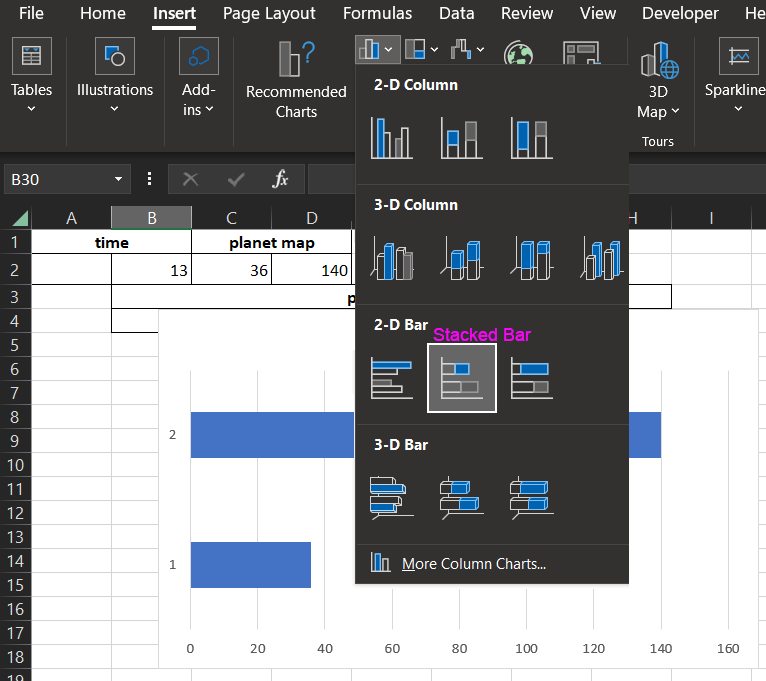Screen dimensions: 766x681
Task: Select the 2-D Clustered Bar chart icon
Action: pyautogui.click(x=391, y=378)
